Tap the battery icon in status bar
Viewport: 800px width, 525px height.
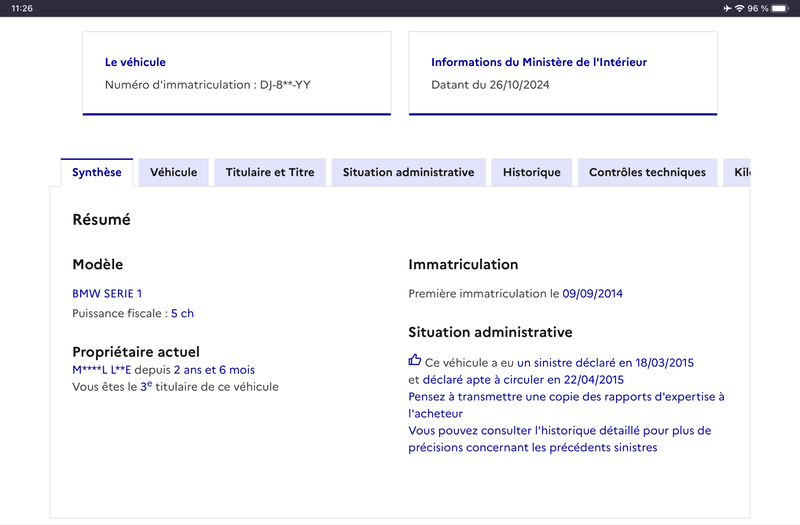coord(780,8)
